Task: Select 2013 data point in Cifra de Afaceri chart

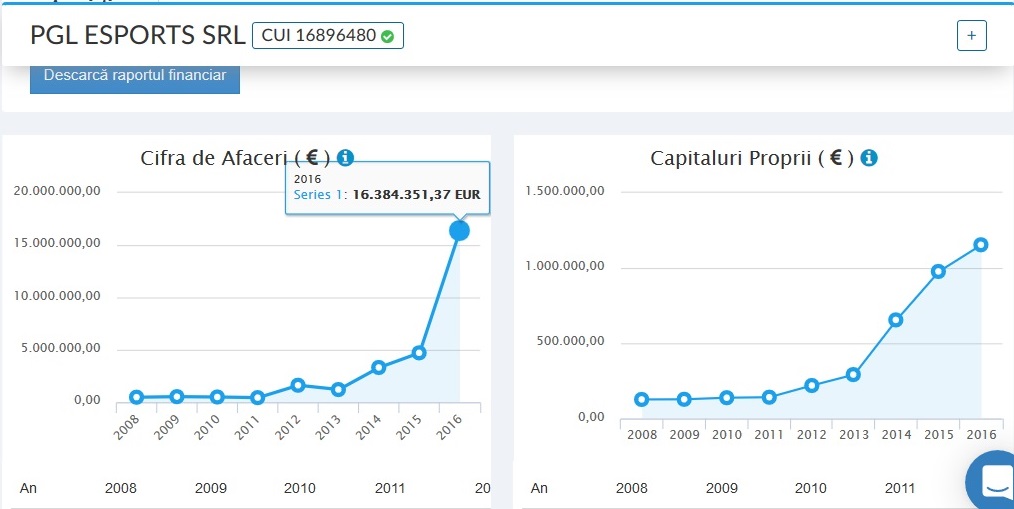Action: point(338,389)
